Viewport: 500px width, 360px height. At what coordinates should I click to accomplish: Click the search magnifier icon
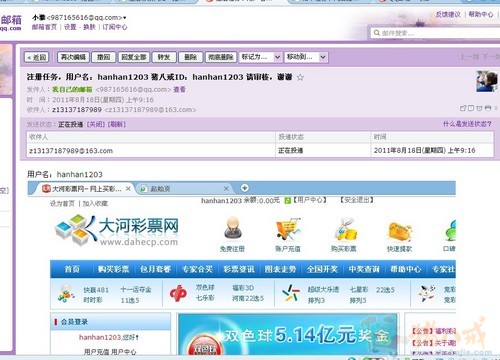[x=377, y=33]
